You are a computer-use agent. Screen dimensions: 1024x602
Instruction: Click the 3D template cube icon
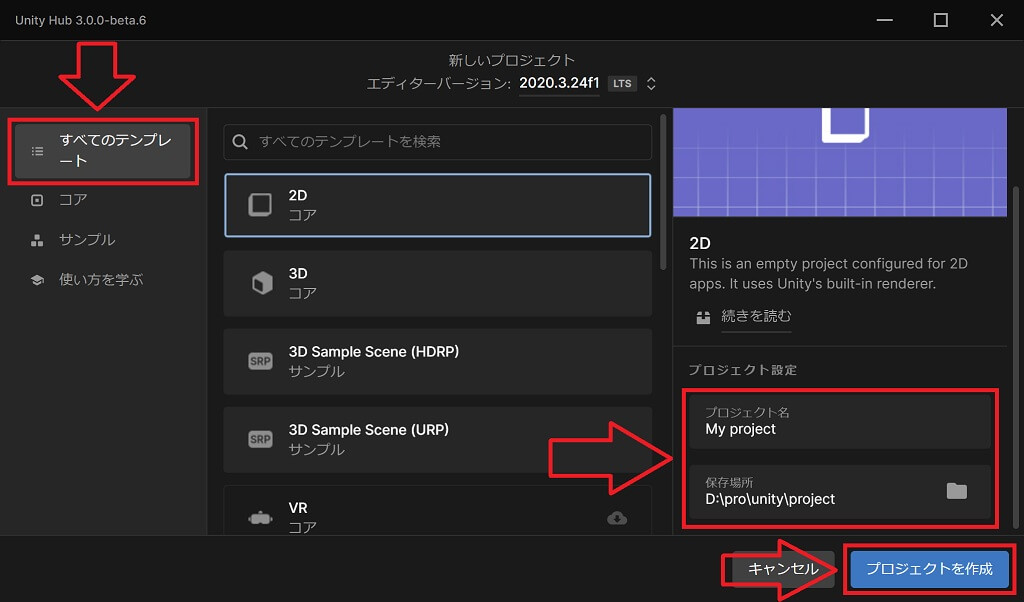262,283
